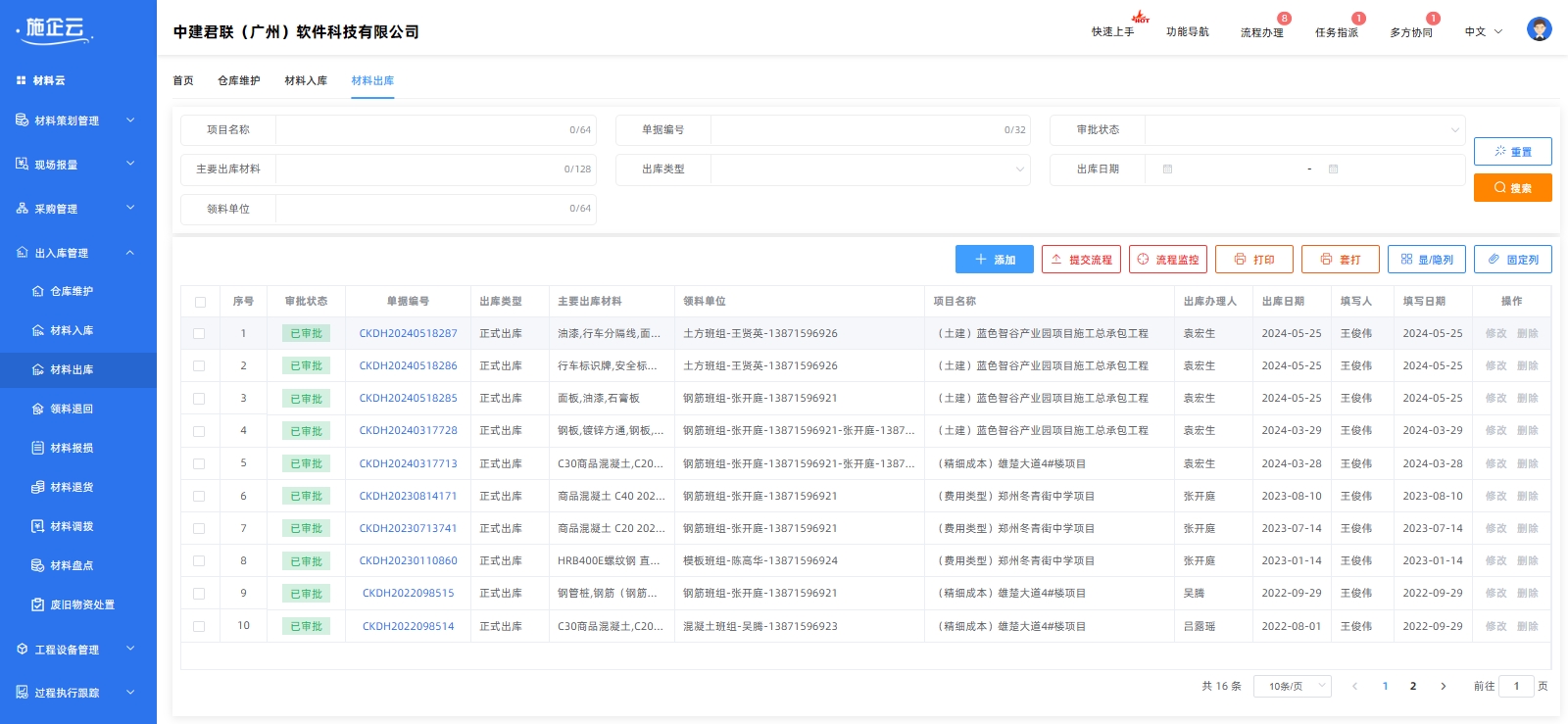Image resolution: width=1568 pixels, height=724 pixels.
Task: Click the user avatar icon
Action: pos(1539,29)
